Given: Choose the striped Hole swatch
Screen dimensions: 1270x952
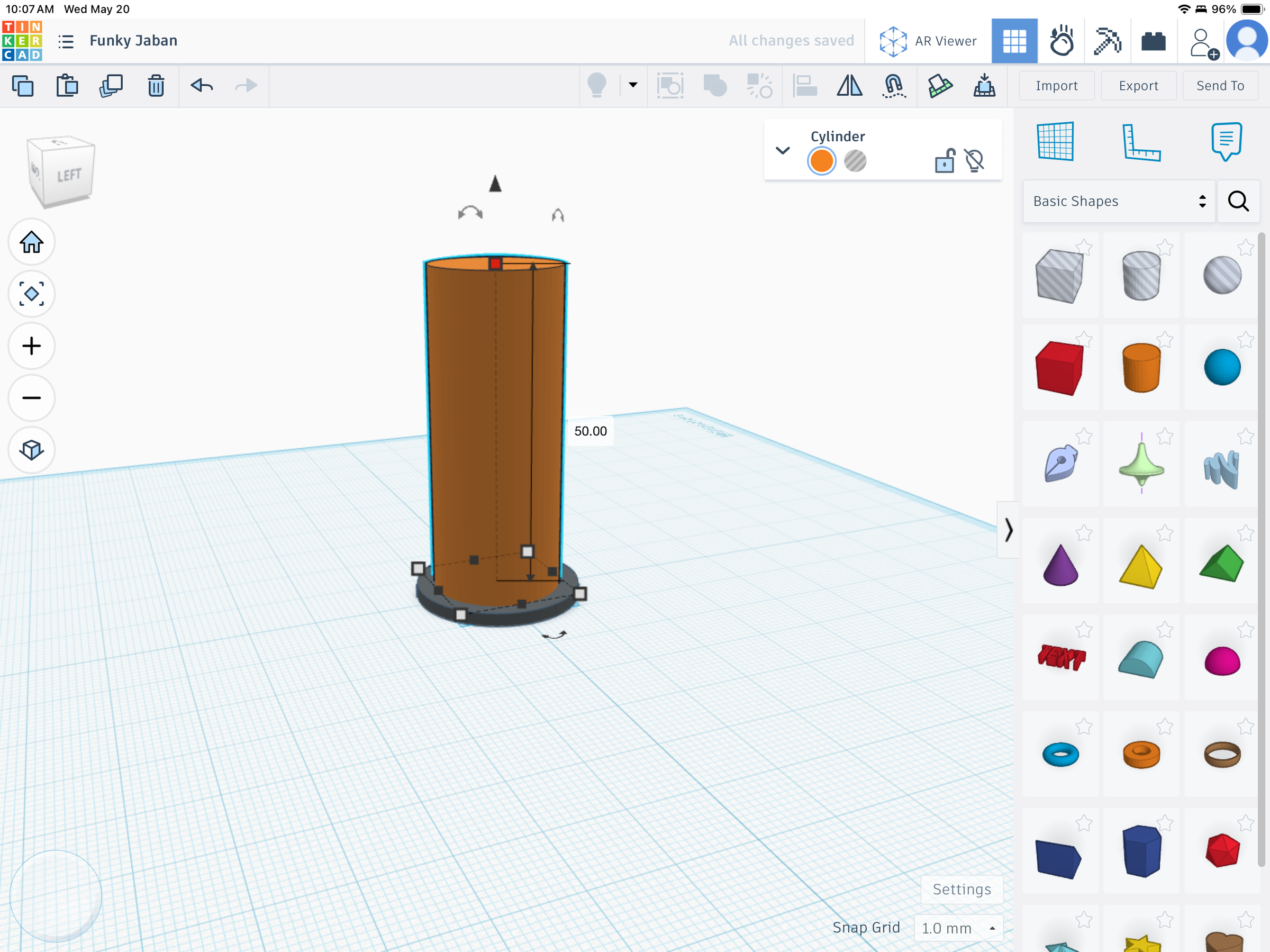Looking at the screenshot, I should (856, 161).
